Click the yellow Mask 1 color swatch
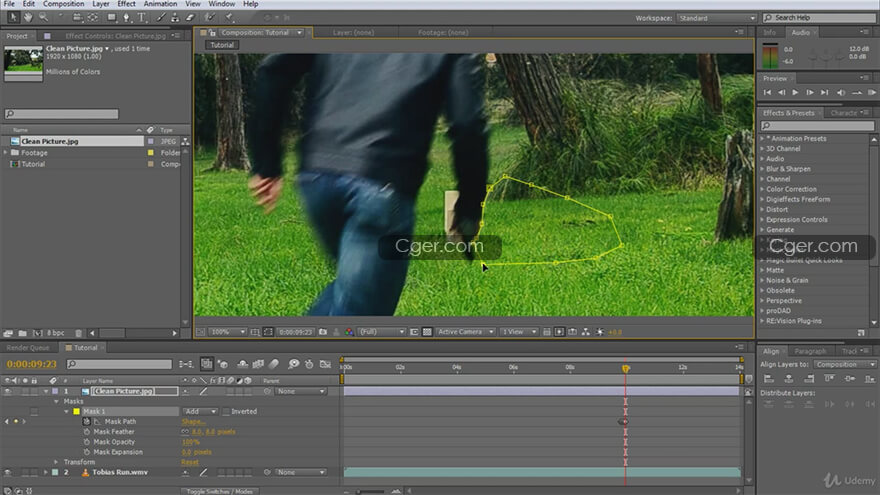Image resolution: width=880 pixels, height=495 pixels. (75, 412)
